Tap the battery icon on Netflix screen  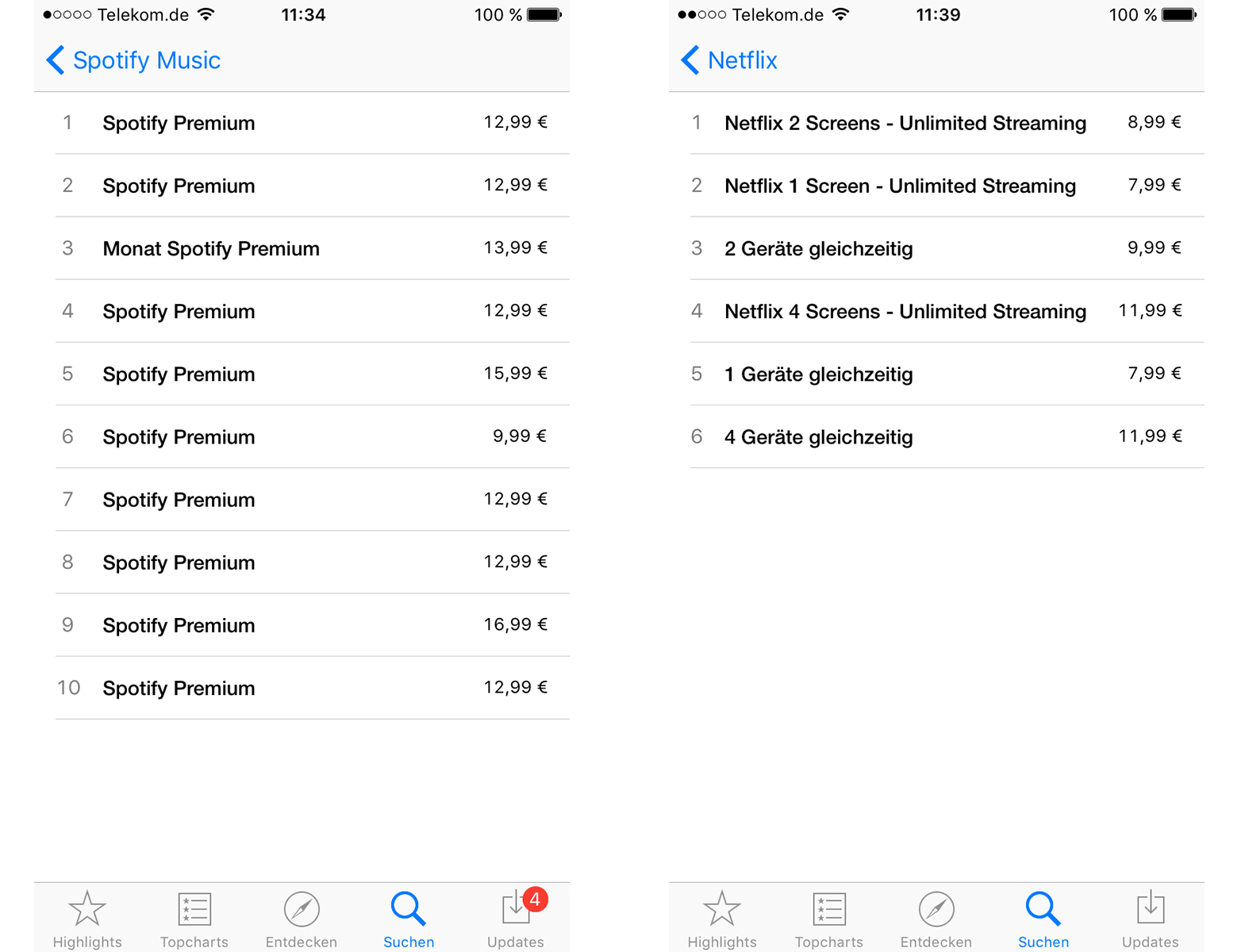point(1179,15)
